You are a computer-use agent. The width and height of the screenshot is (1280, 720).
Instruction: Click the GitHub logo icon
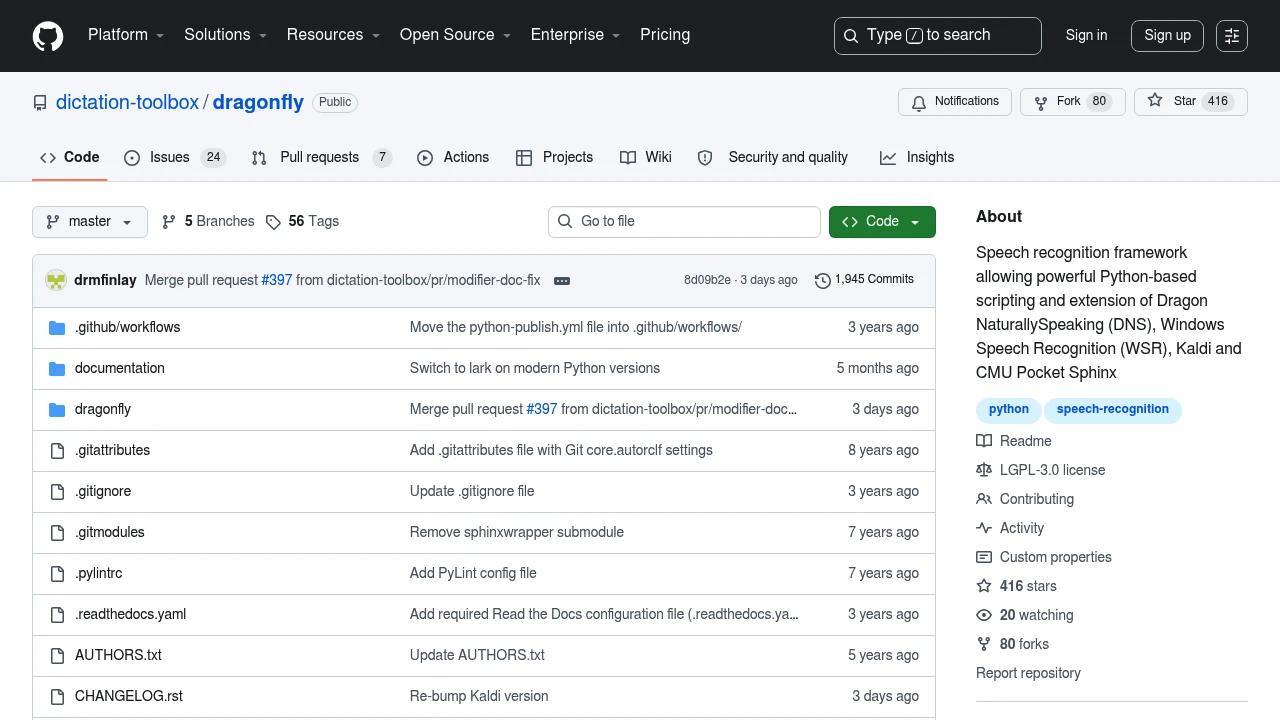point(48,36)
